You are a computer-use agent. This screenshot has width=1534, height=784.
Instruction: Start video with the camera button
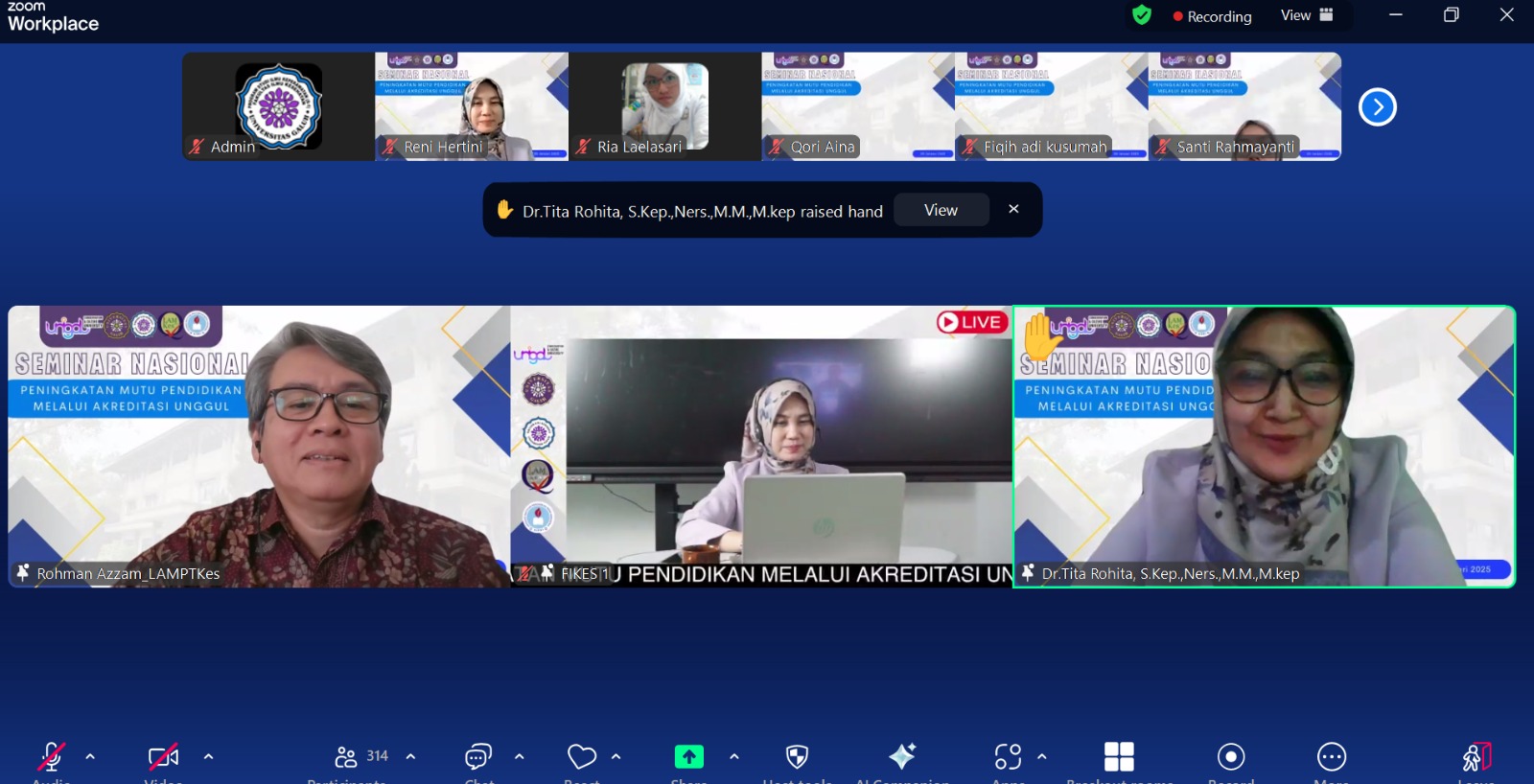tap(163, 757)
